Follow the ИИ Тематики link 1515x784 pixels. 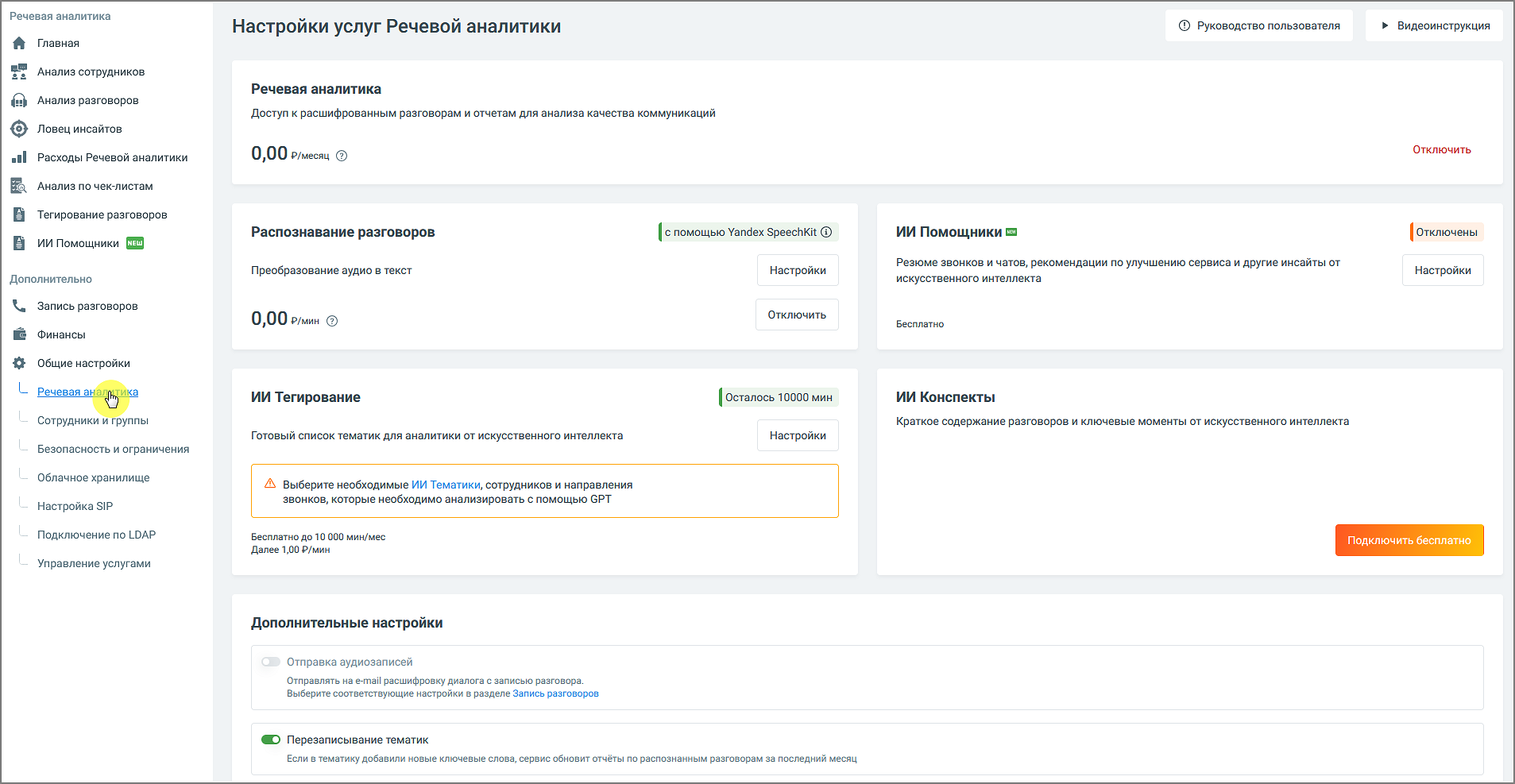[x=446, y=485]
